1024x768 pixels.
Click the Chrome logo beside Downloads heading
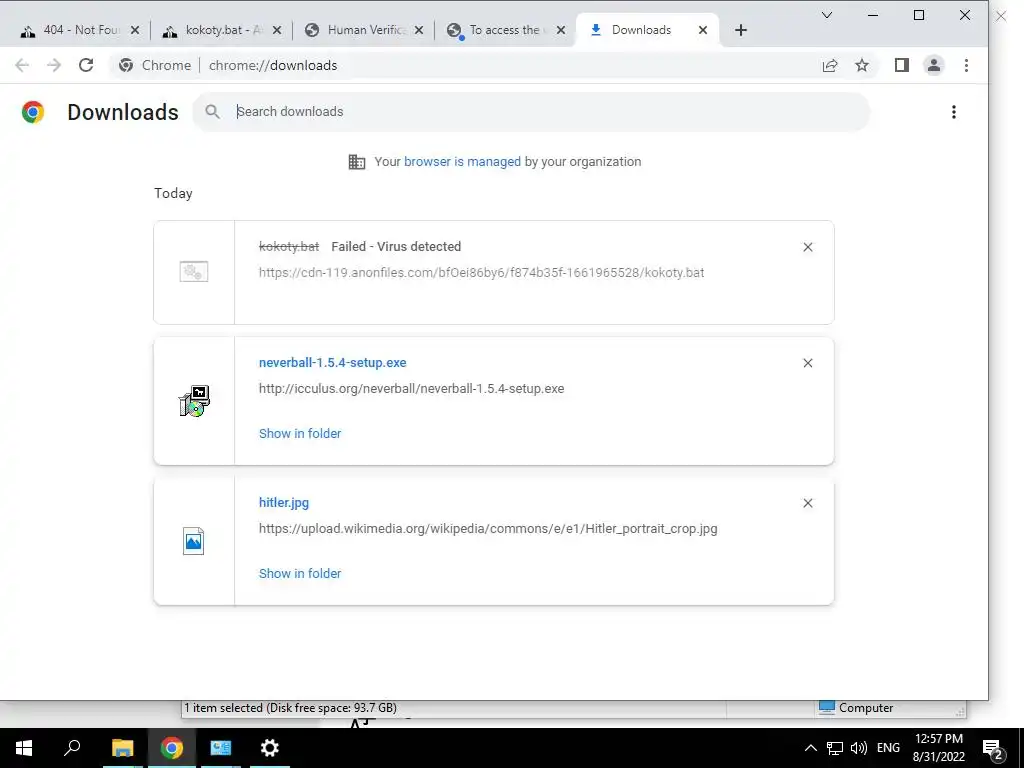(33, 112)
